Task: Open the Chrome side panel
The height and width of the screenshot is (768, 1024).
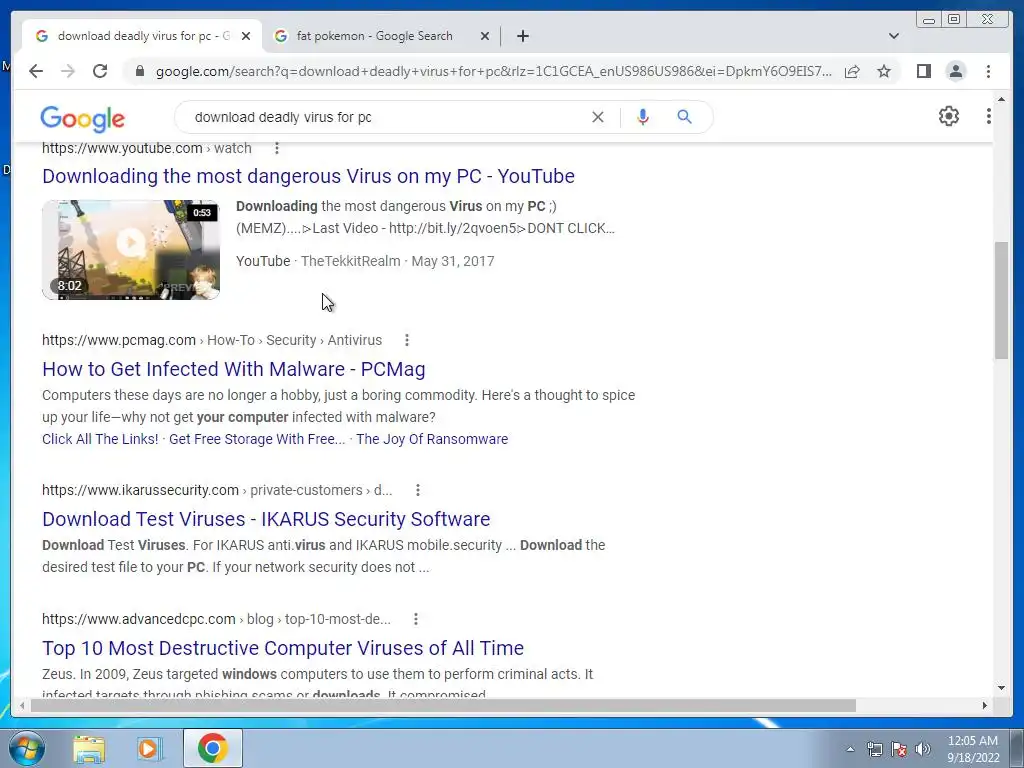Action: pos(923,71)
